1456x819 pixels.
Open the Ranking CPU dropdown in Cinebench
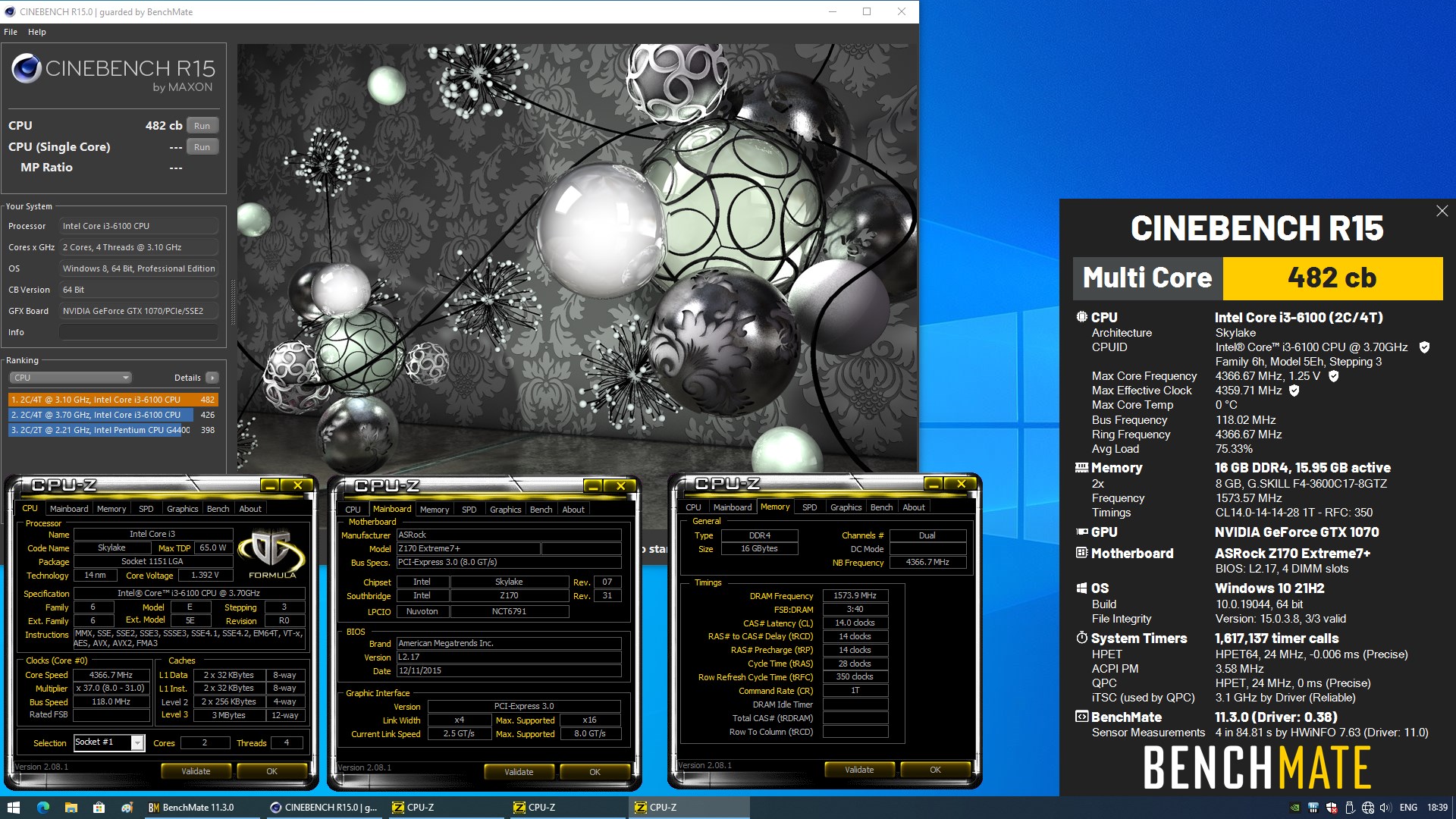pyautogui.click(x=71, y=378)
